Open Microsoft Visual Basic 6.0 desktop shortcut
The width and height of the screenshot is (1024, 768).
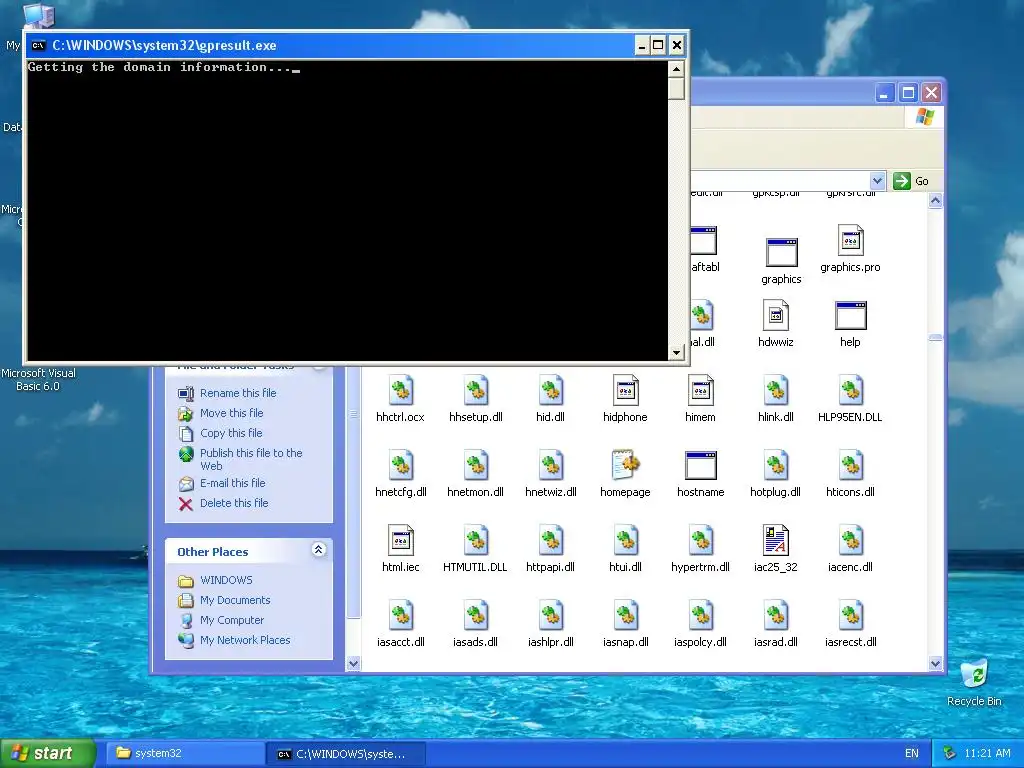pos(38,379)
